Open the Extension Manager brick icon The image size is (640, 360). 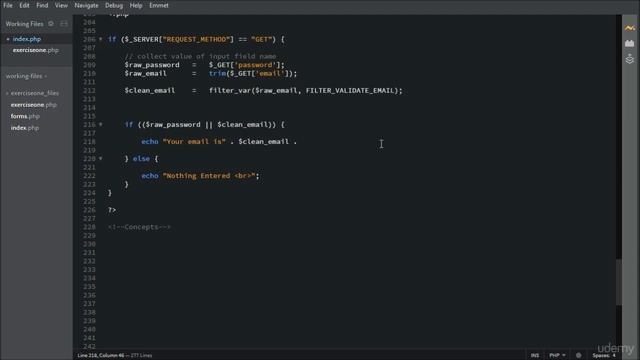(629, 43)
